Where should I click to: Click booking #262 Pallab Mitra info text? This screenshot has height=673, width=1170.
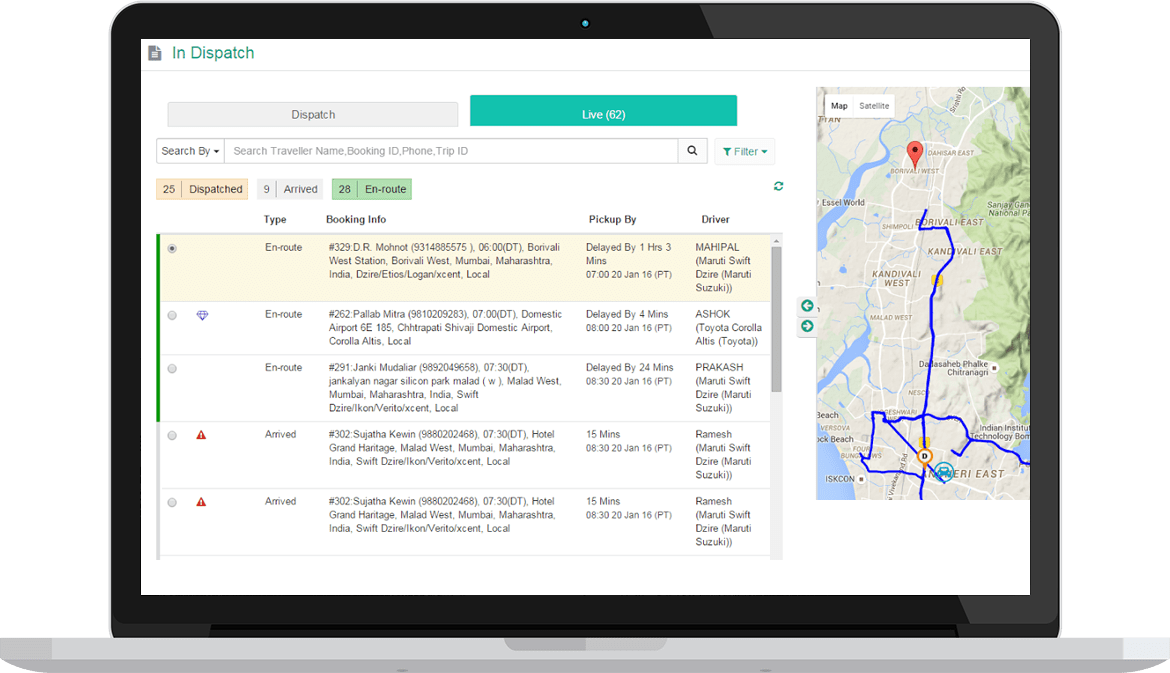tap(445, 328)
